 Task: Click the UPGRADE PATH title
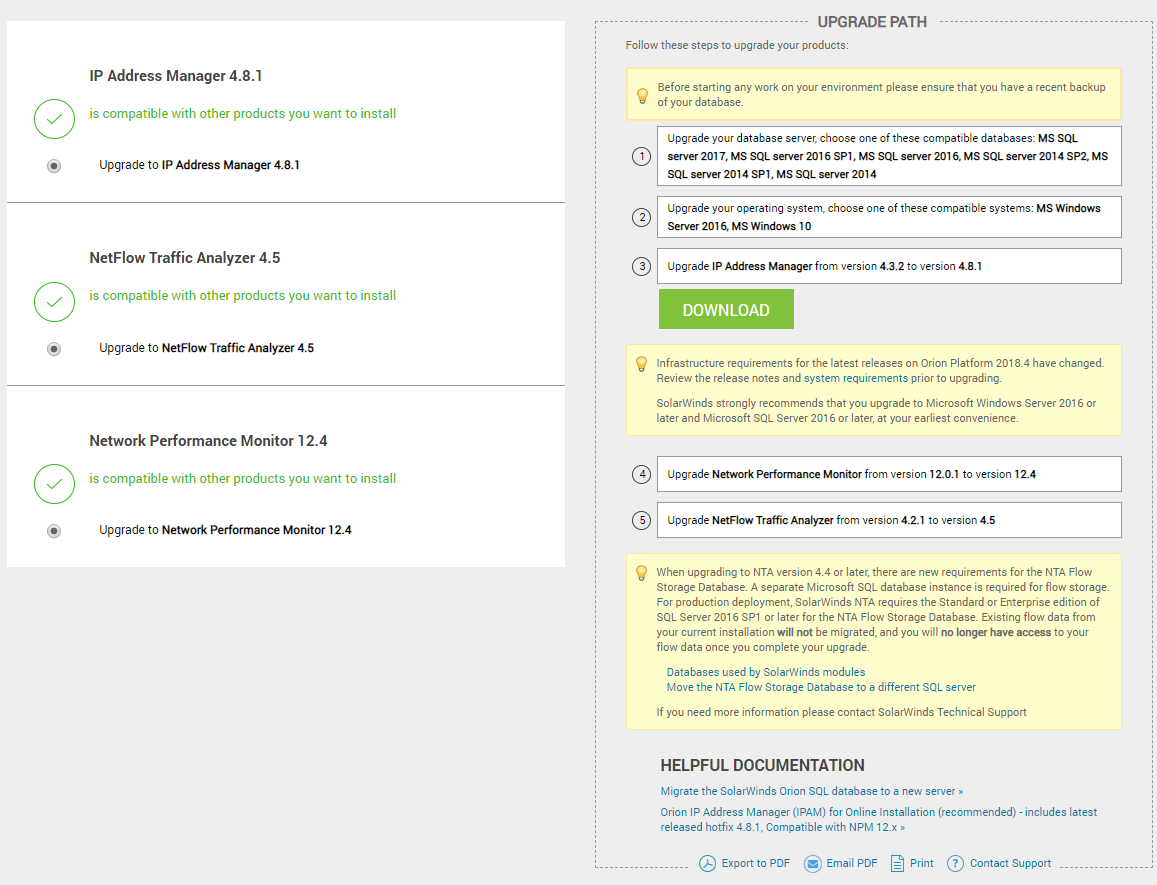coord(872,22)
